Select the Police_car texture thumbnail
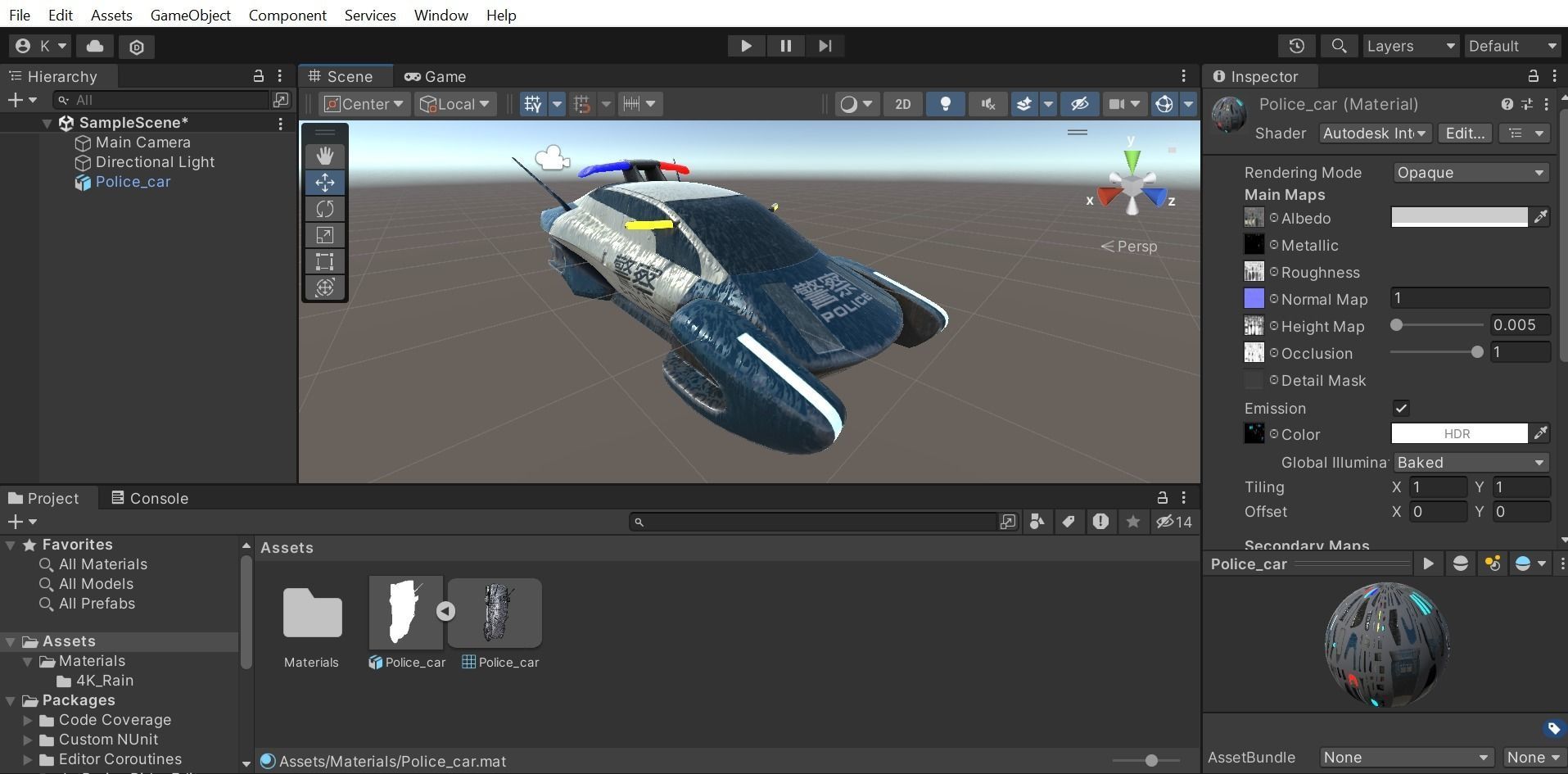The image size is (1568, 774). click(495, 612)
